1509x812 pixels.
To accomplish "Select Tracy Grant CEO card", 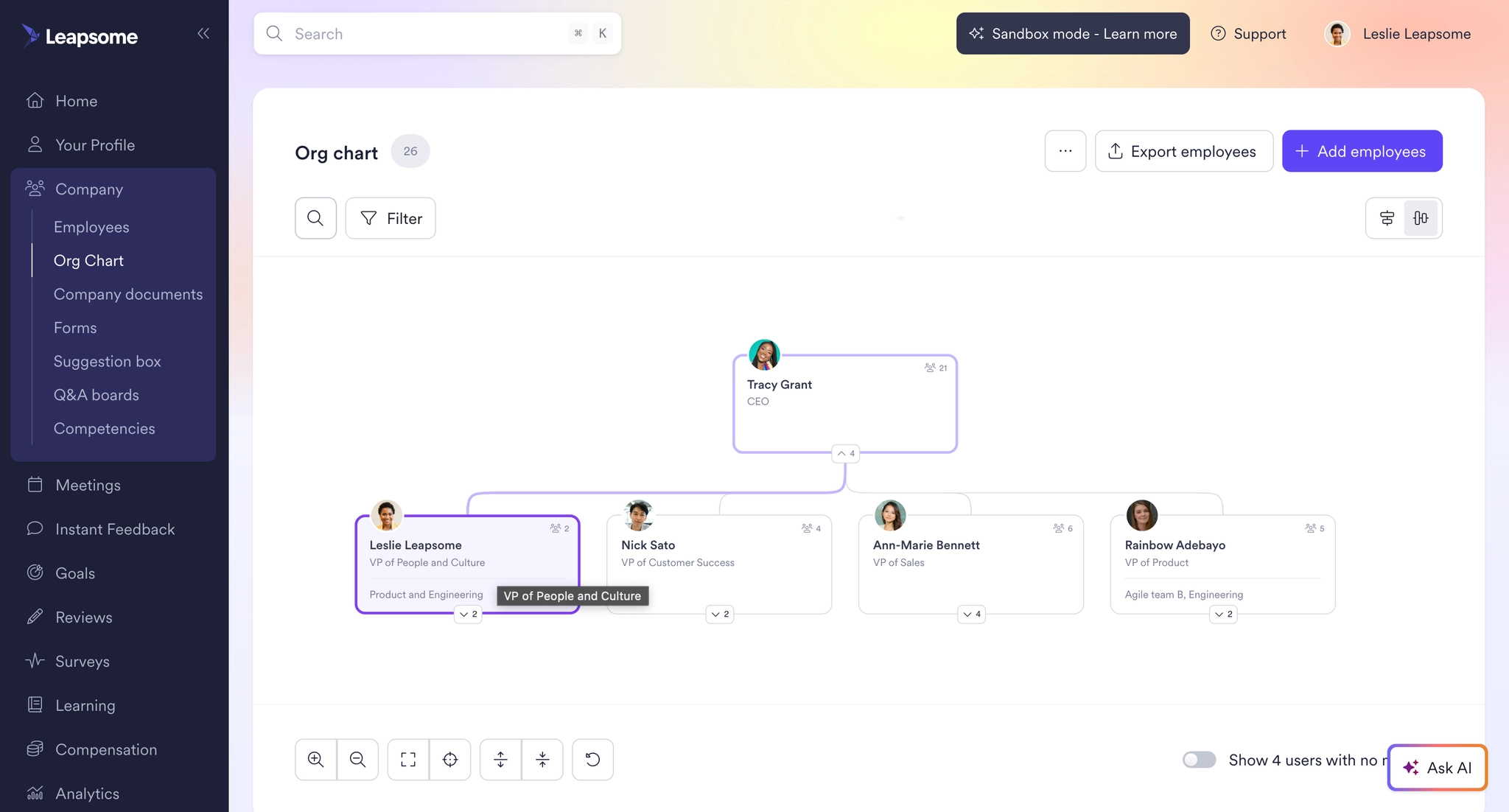I will (845, 404).
